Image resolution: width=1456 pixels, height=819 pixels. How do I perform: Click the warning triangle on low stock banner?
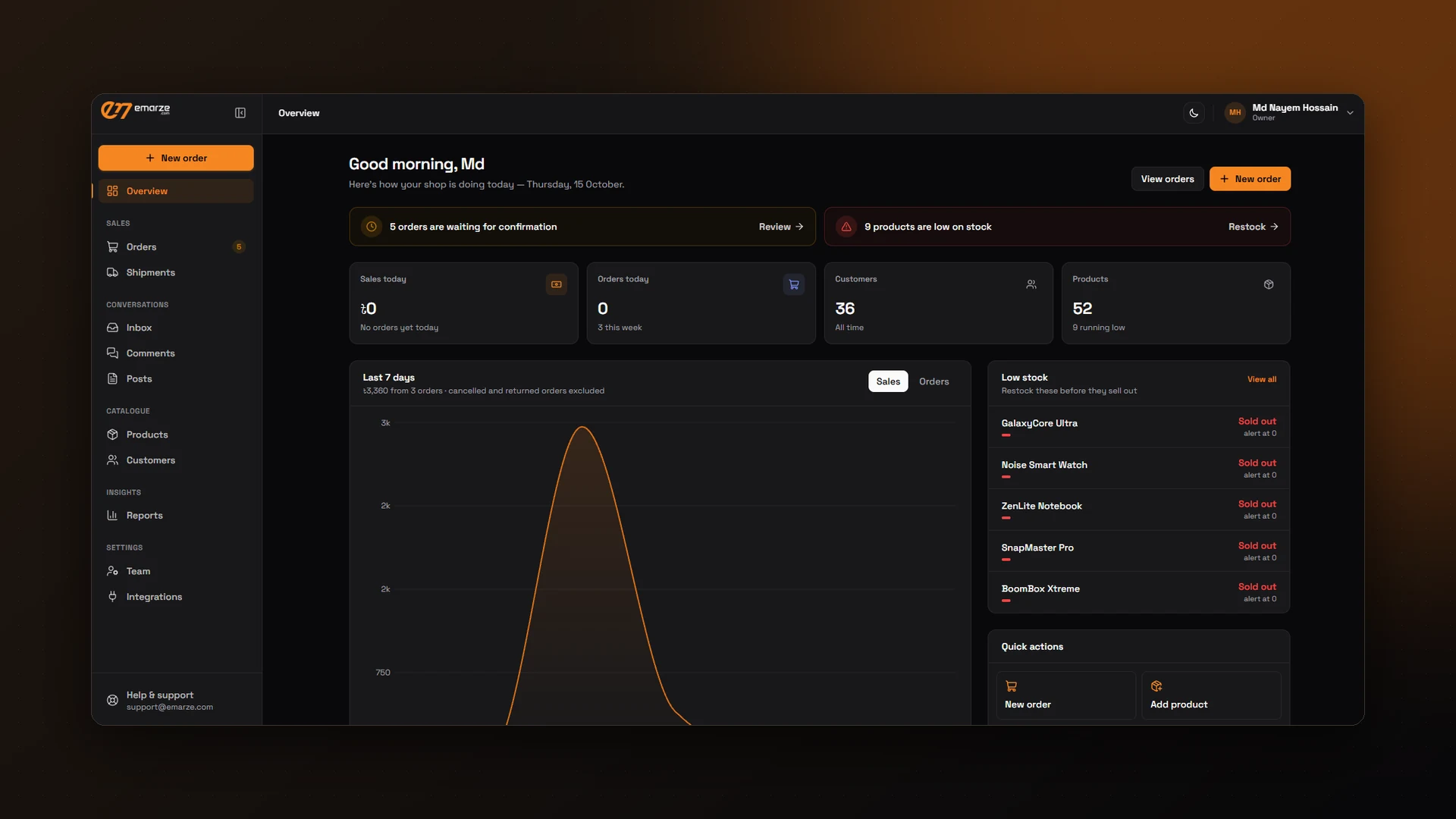click(846, 227)
